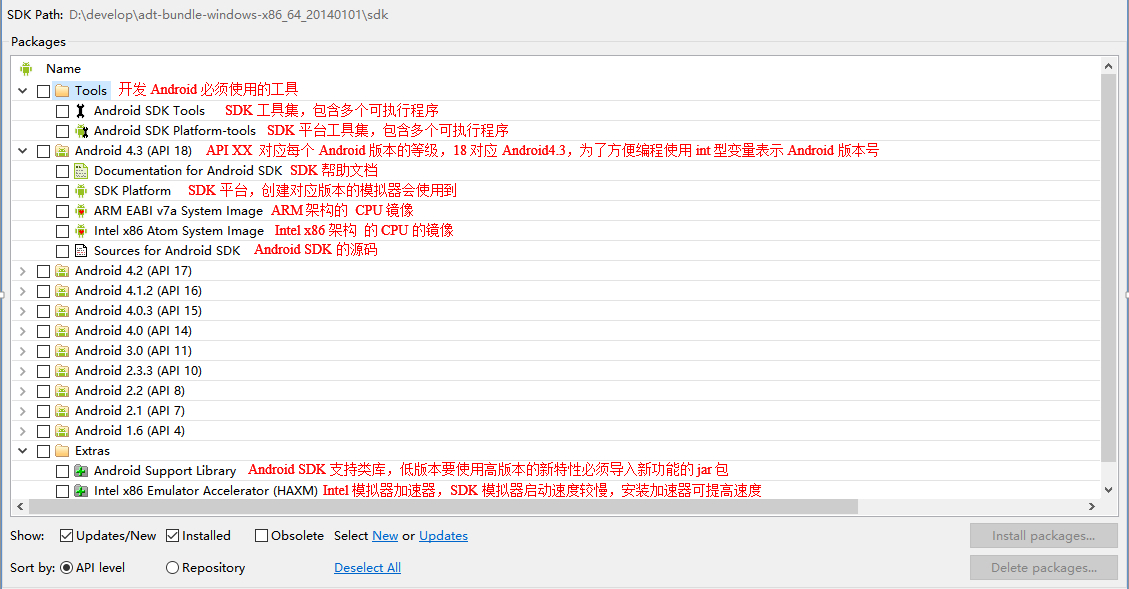Click the Android SDK Tools wrench icon
The image size is (1129, 589).
[x=81, y=111]
